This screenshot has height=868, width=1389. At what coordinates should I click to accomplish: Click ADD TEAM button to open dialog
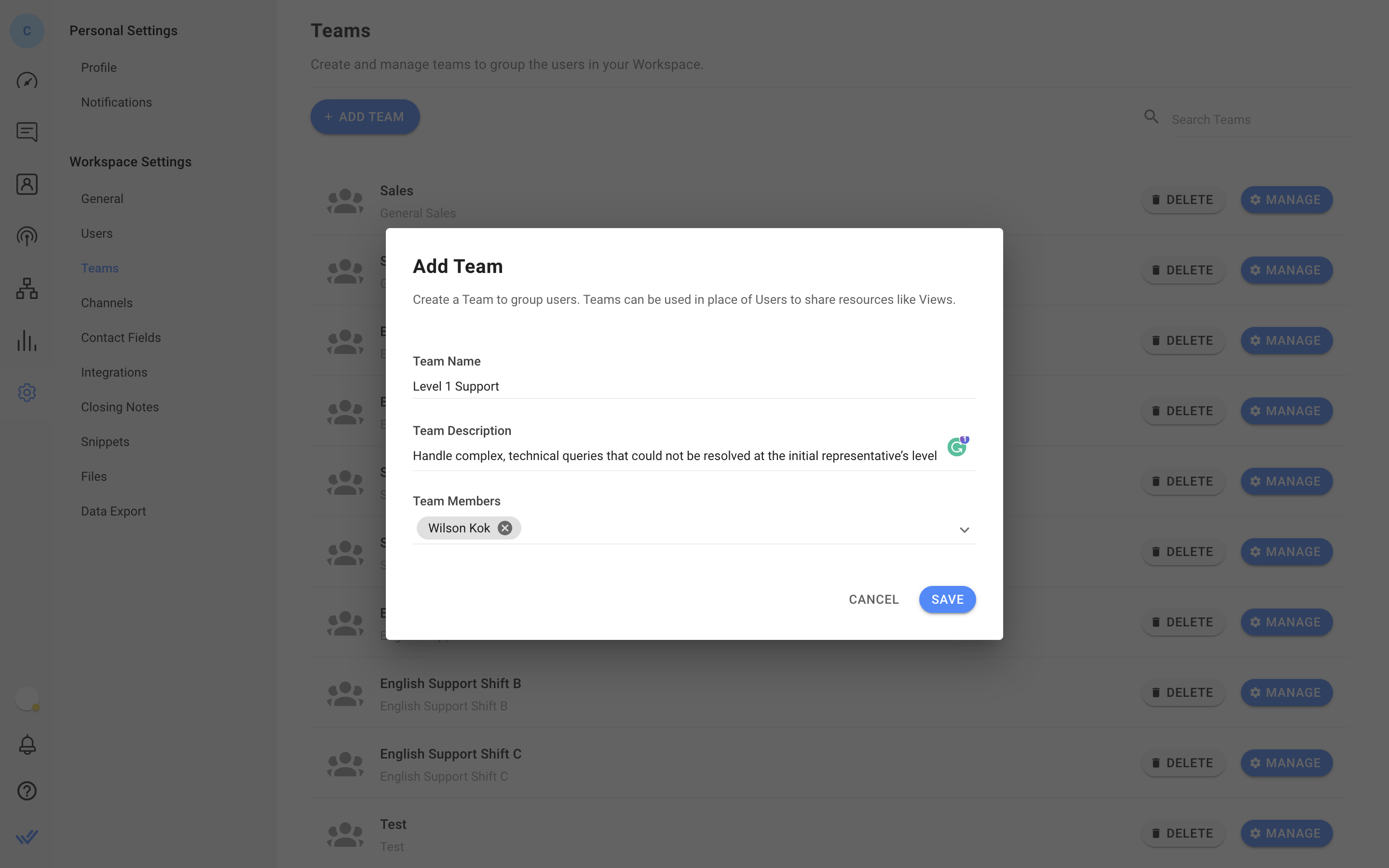tap(365, 116)
